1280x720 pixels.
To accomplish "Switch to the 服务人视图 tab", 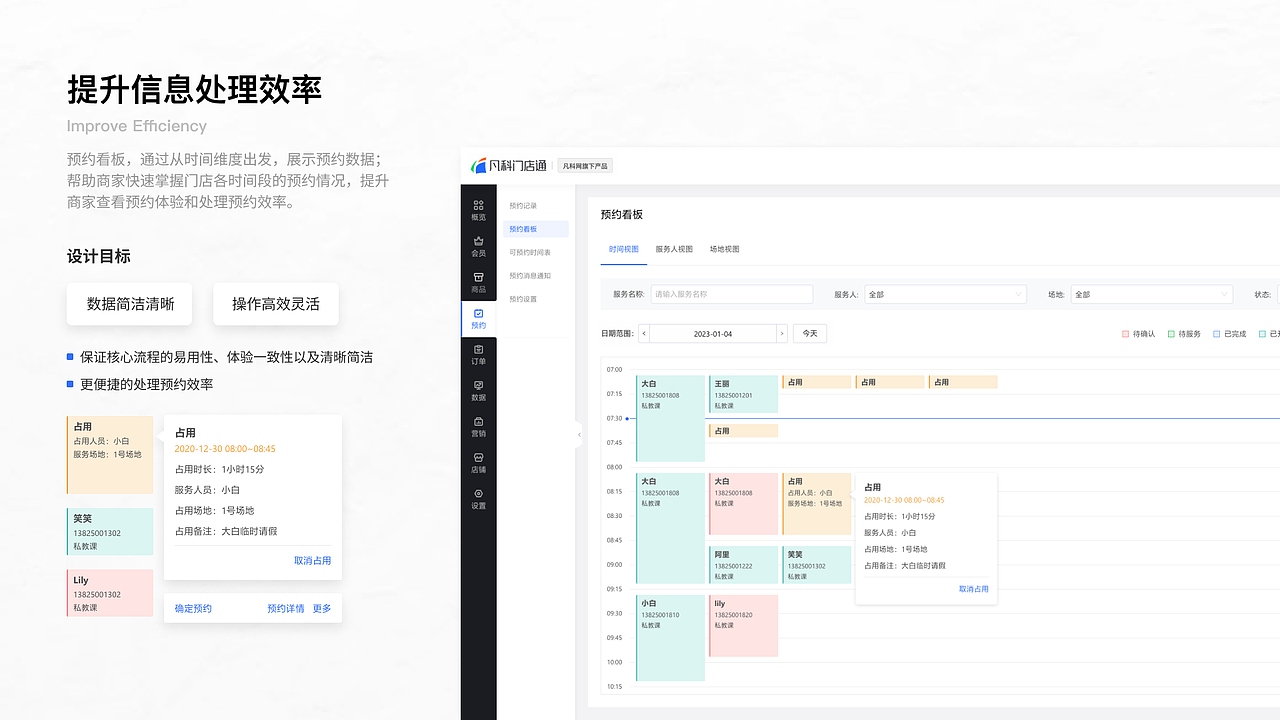I will click(673, 249).
